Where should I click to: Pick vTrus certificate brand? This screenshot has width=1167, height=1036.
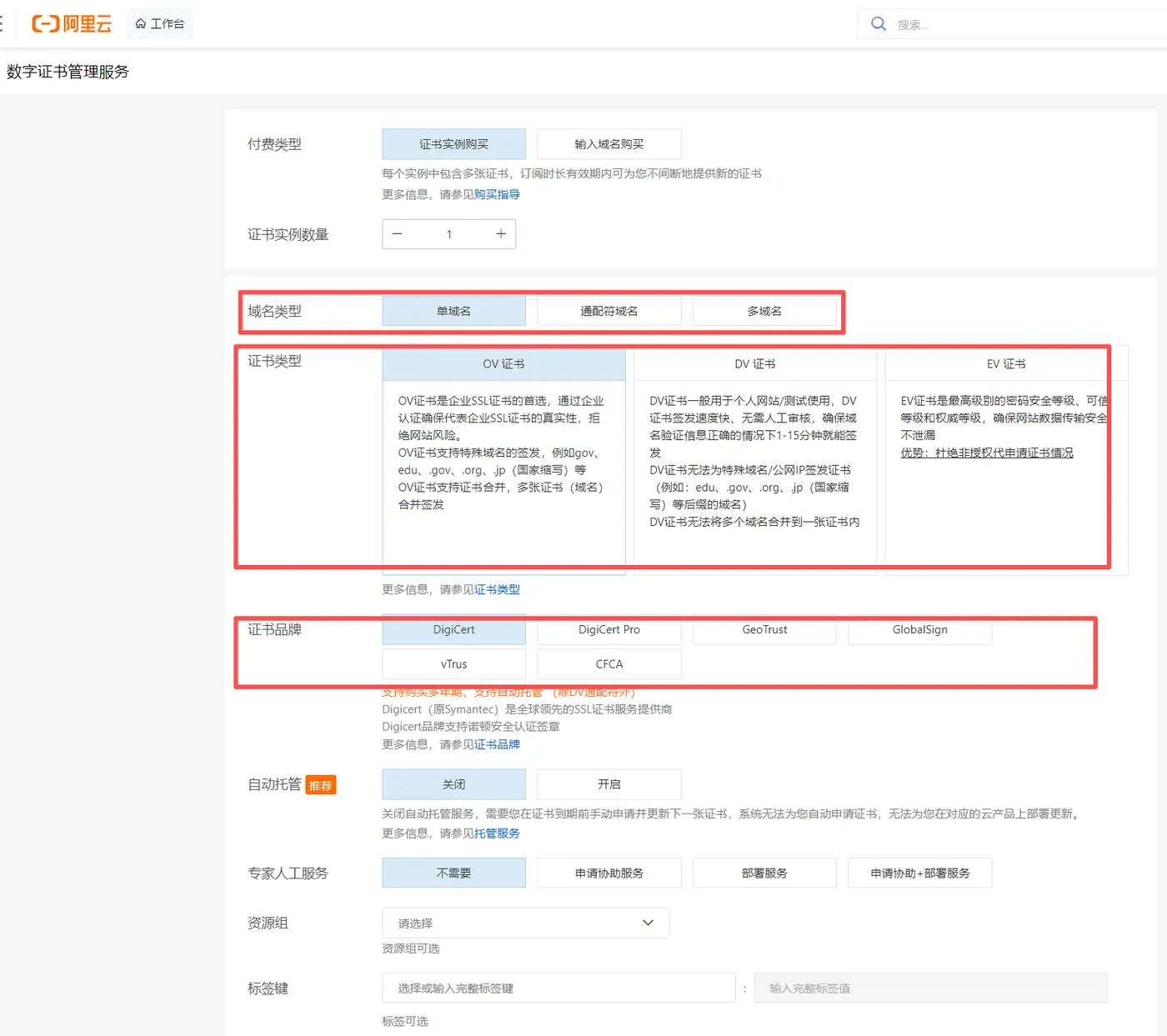click(x=454, y=664)
